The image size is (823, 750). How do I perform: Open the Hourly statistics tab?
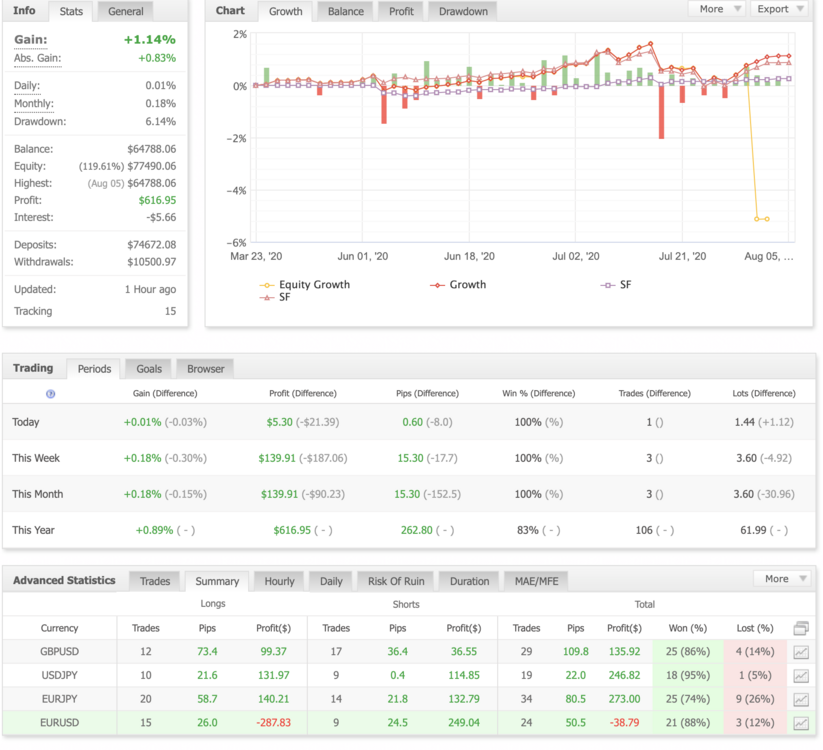coord(279,581)
